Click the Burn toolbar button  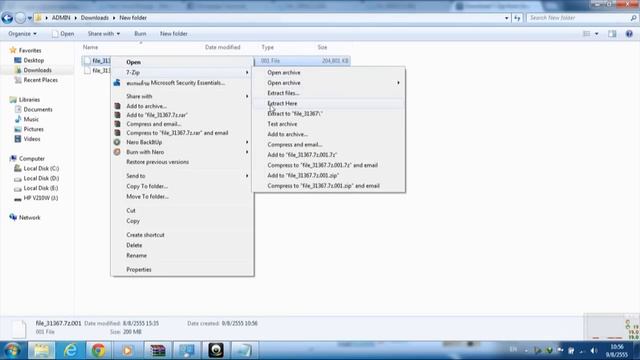coord(140,34)
